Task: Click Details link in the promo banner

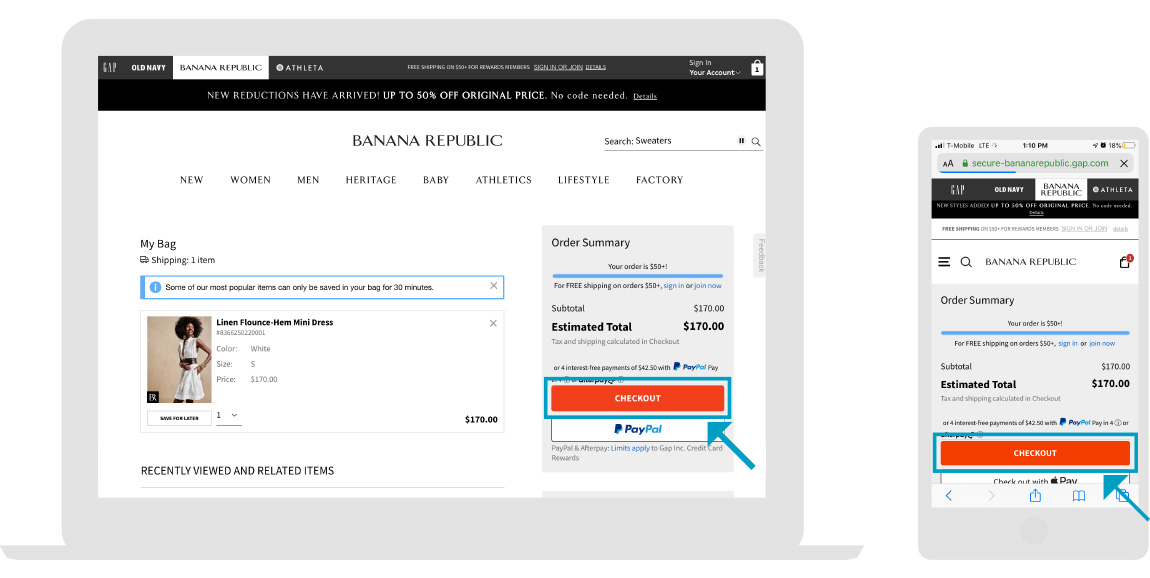Action: (645, 96)
